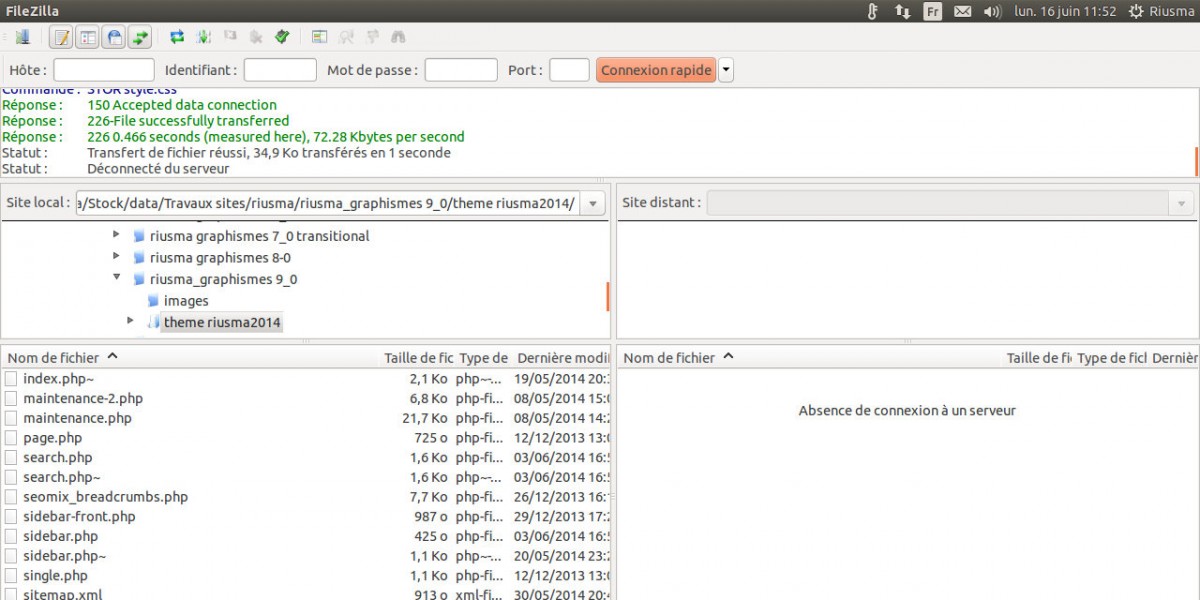
Task: Sort remote list by Taille de fichier column
Action: point(1038,357)
